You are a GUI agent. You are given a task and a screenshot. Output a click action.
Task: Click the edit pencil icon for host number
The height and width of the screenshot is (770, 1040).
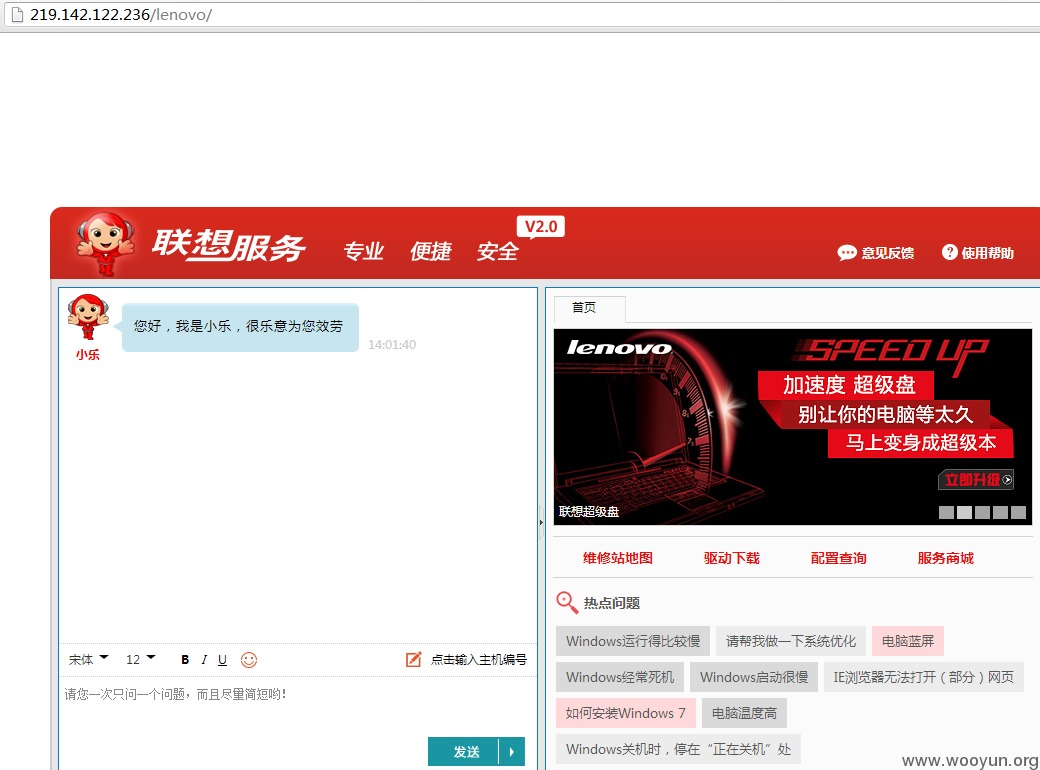pos(413,659)
